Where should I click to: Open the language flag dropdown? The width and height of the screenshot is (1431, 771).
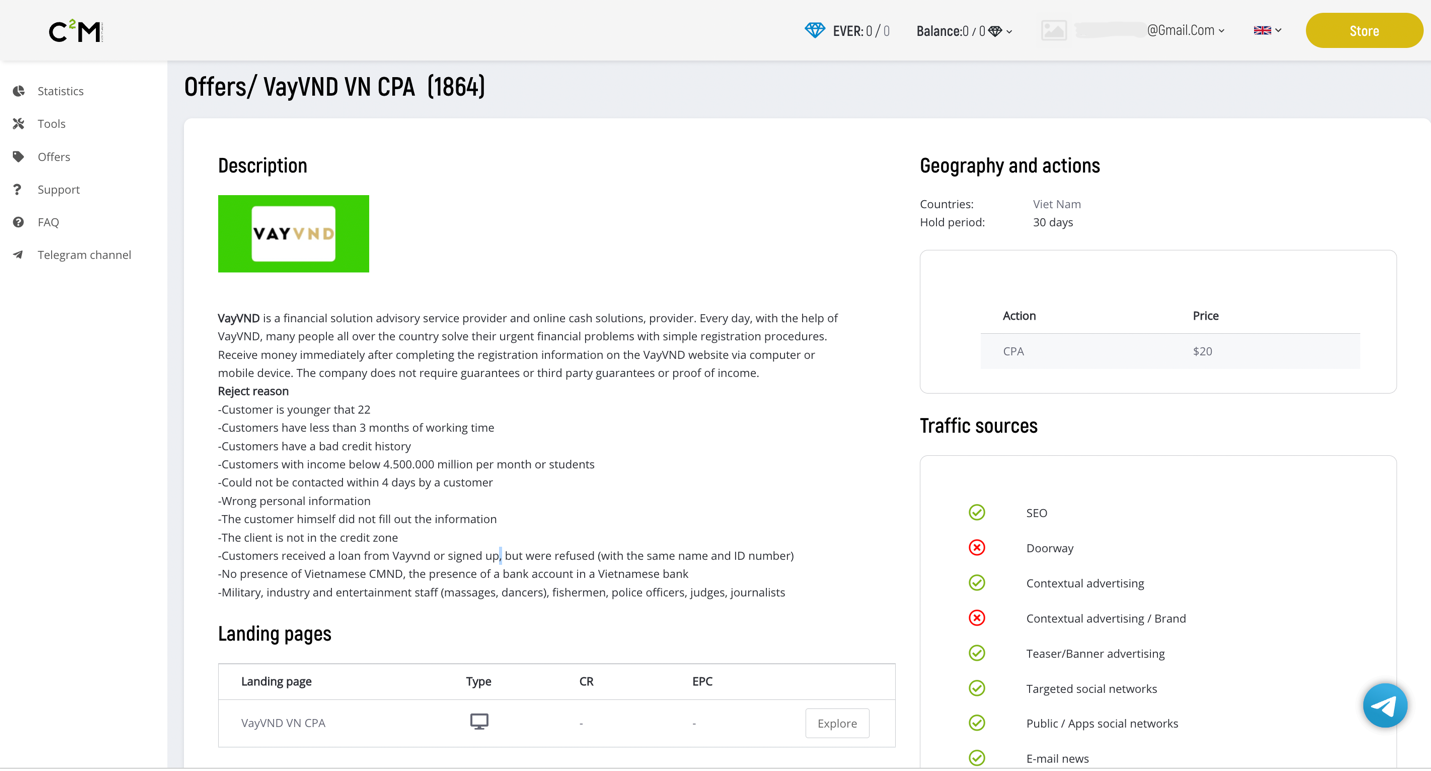1267,30
